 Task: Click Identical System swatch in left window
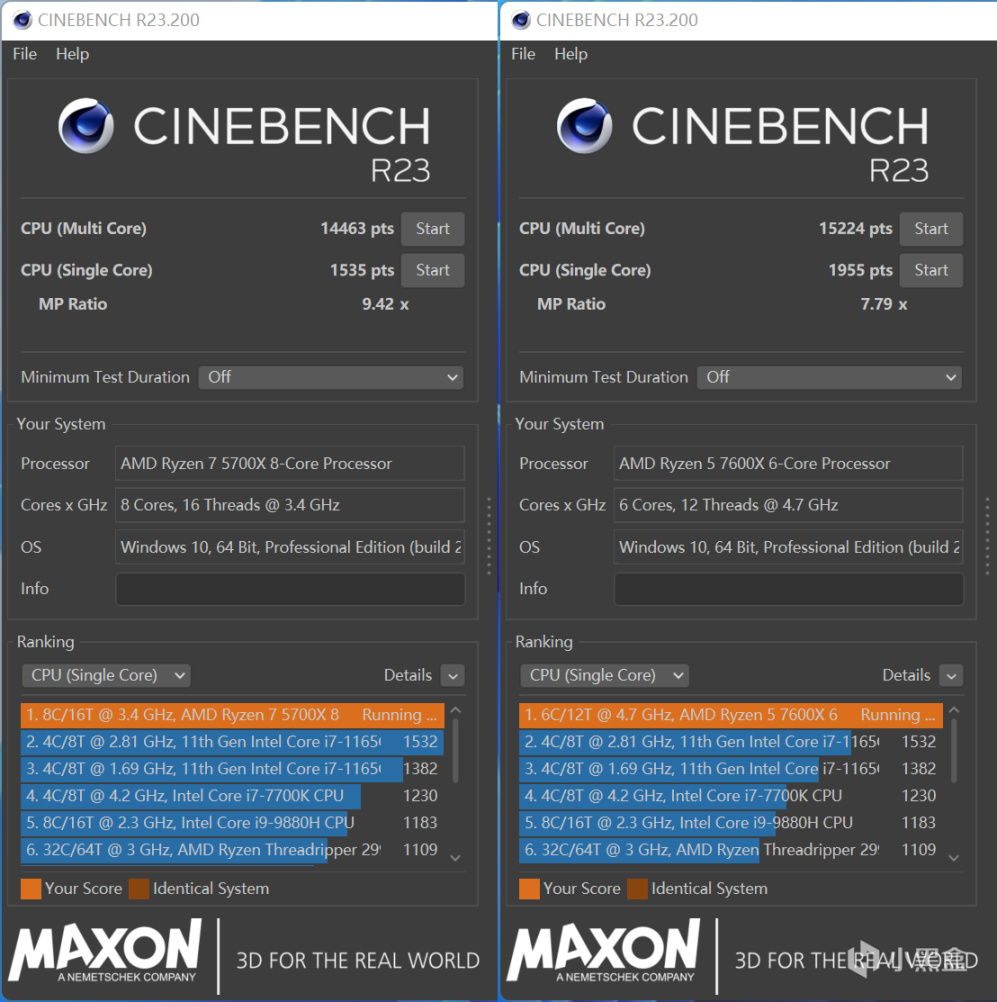point(139,889)
